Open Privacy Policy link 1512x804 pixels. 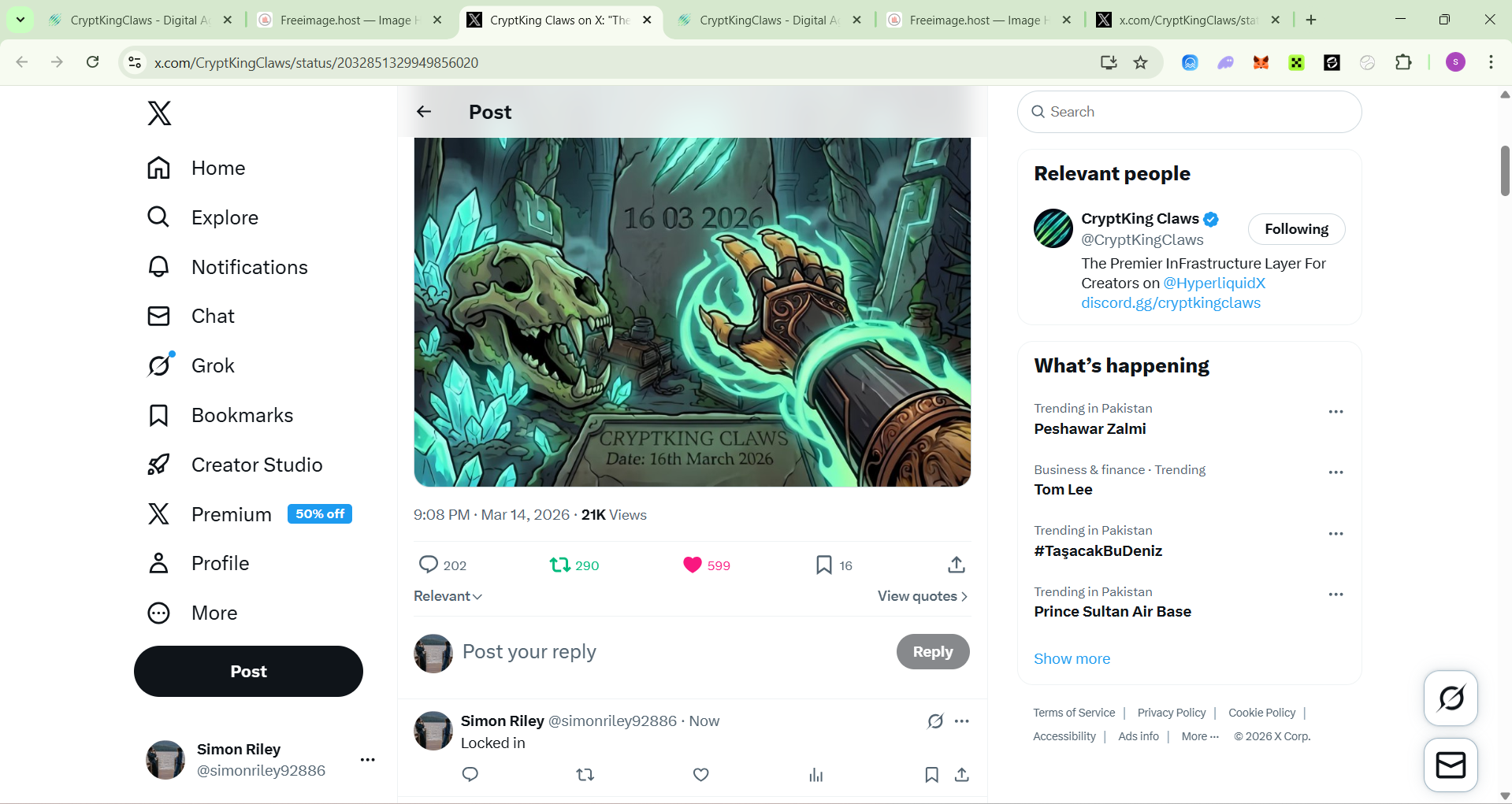click(x=1172, y=713)
